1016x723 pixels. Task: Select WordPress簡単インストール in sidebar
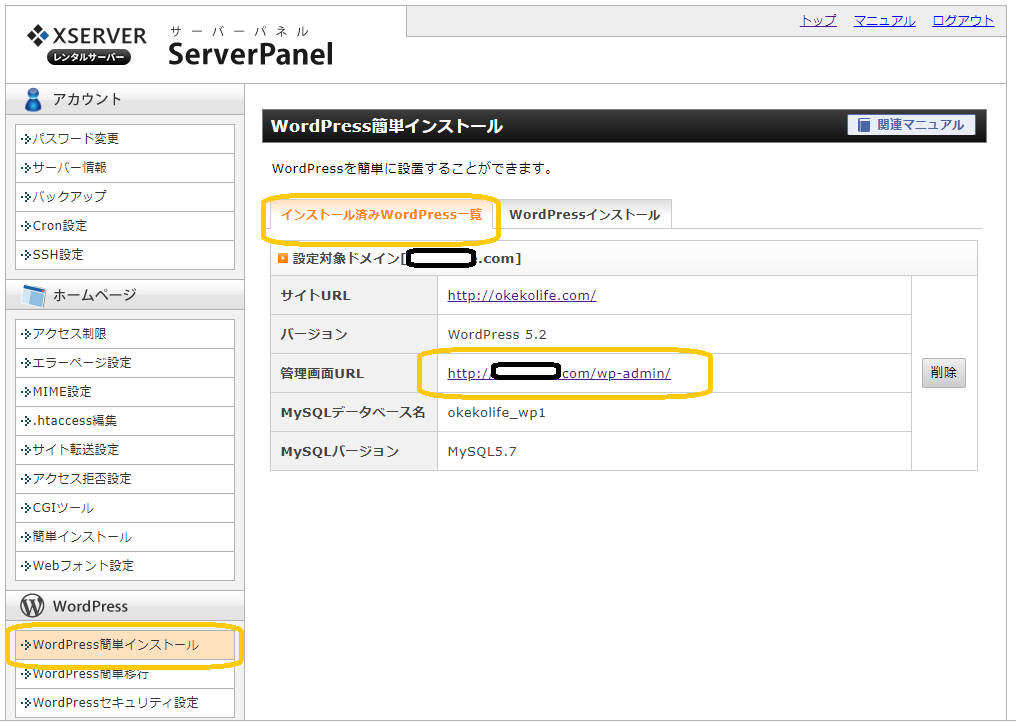pos(125,645)
